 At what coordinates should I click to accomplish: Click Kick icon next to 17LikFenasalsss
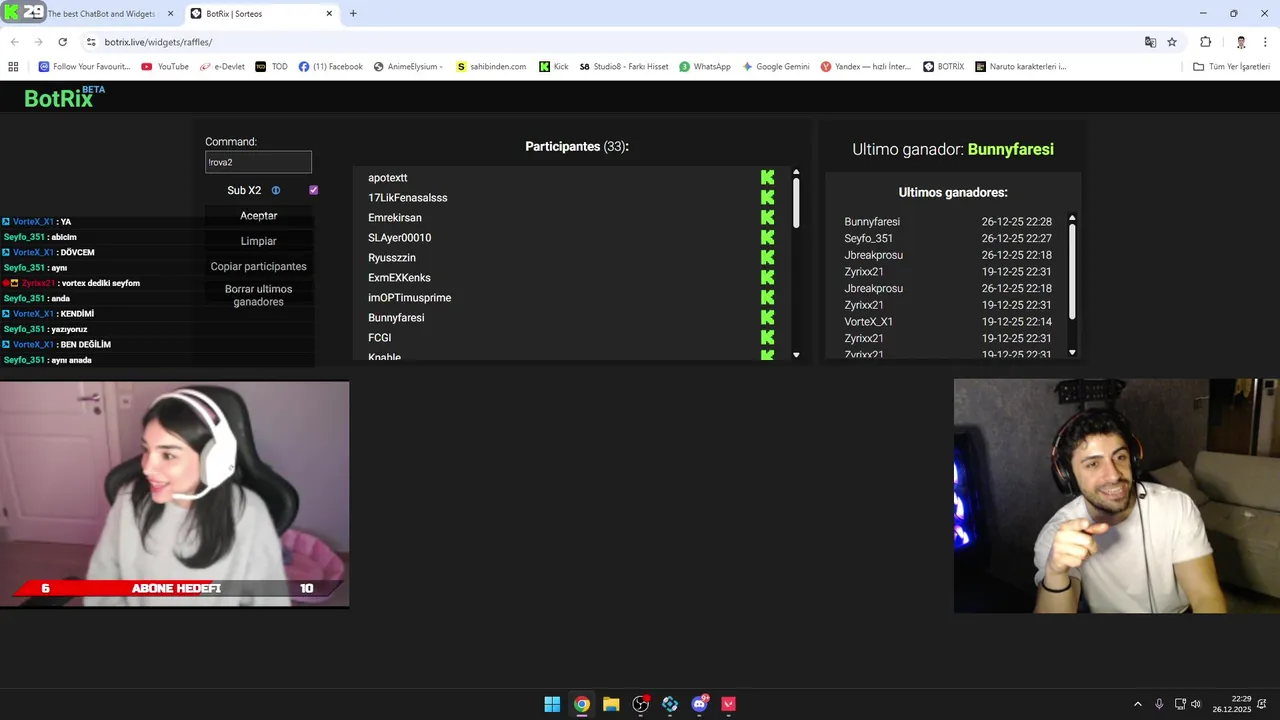point(767,197)
